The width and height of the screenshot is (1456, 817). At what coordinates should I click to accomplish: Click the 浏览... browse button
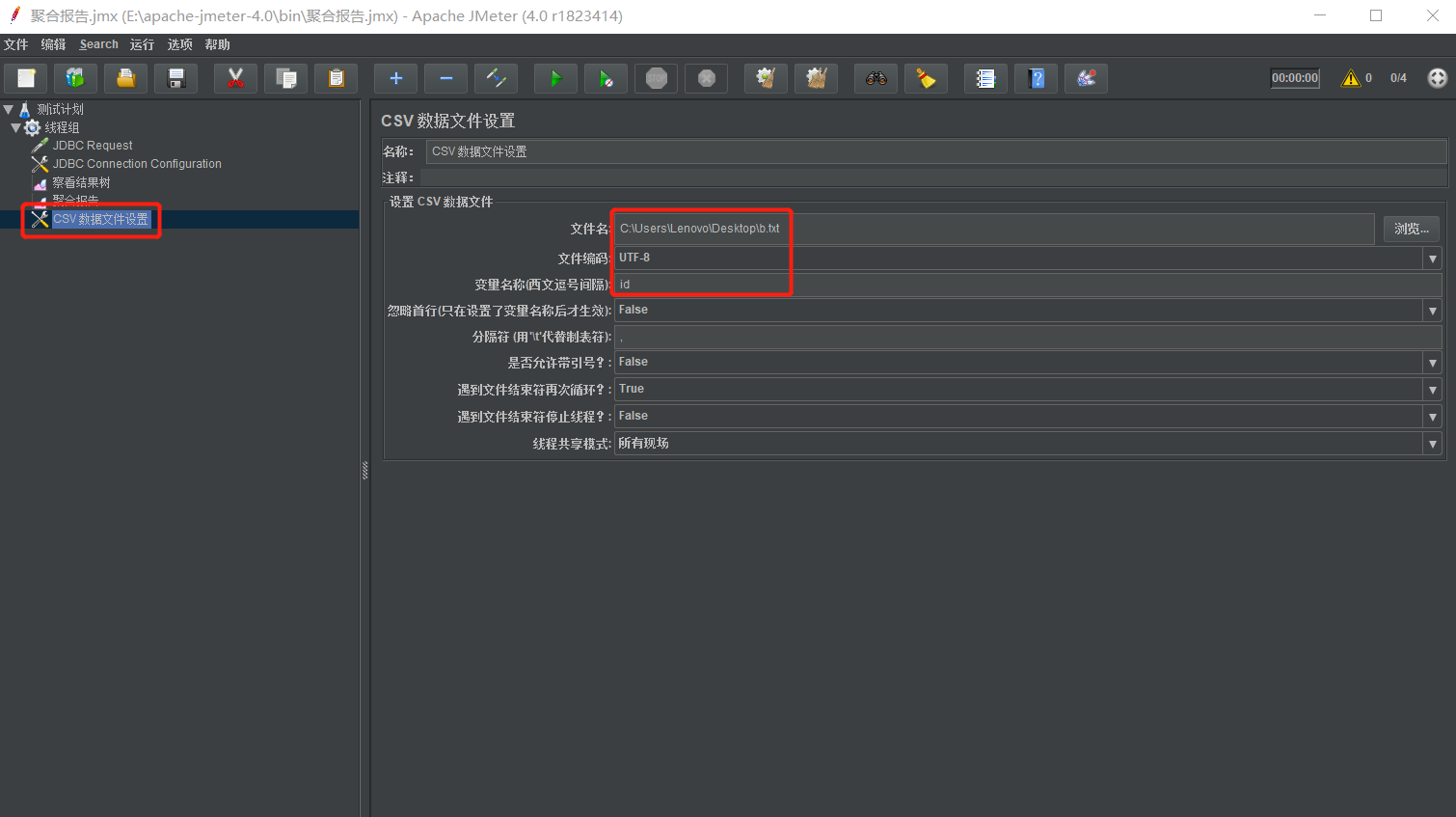pos(1412,229)
